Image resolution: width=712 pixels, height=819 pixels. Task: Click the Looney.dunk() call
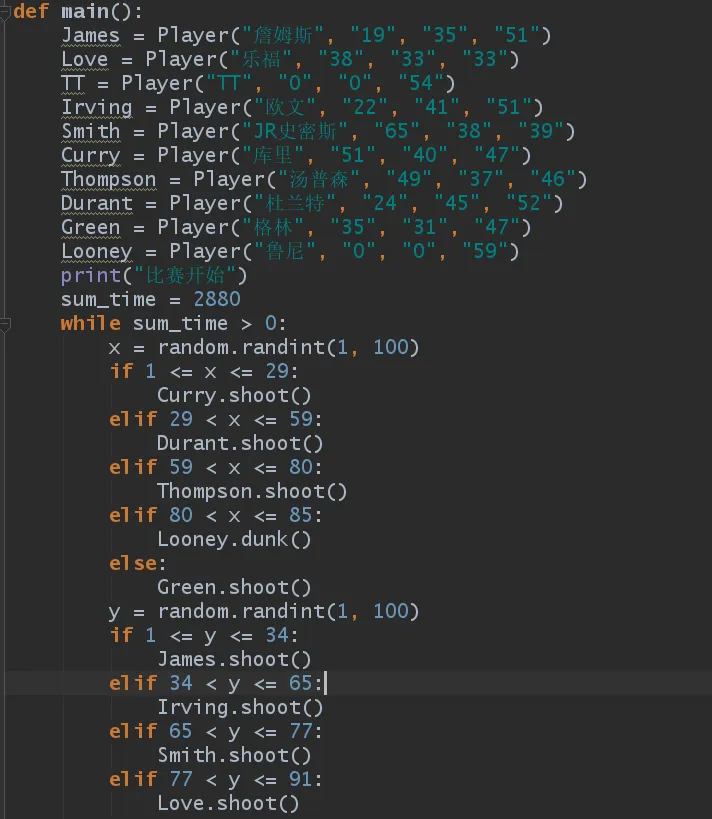click(x=234, y=540)
